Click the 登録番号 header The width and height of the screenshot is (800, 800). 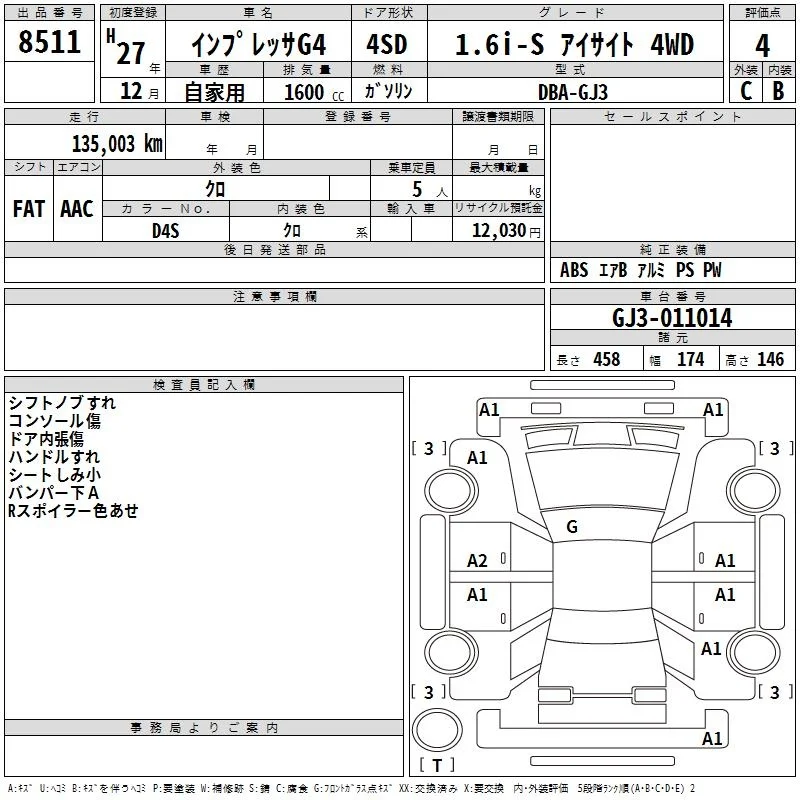click(358, 117)
